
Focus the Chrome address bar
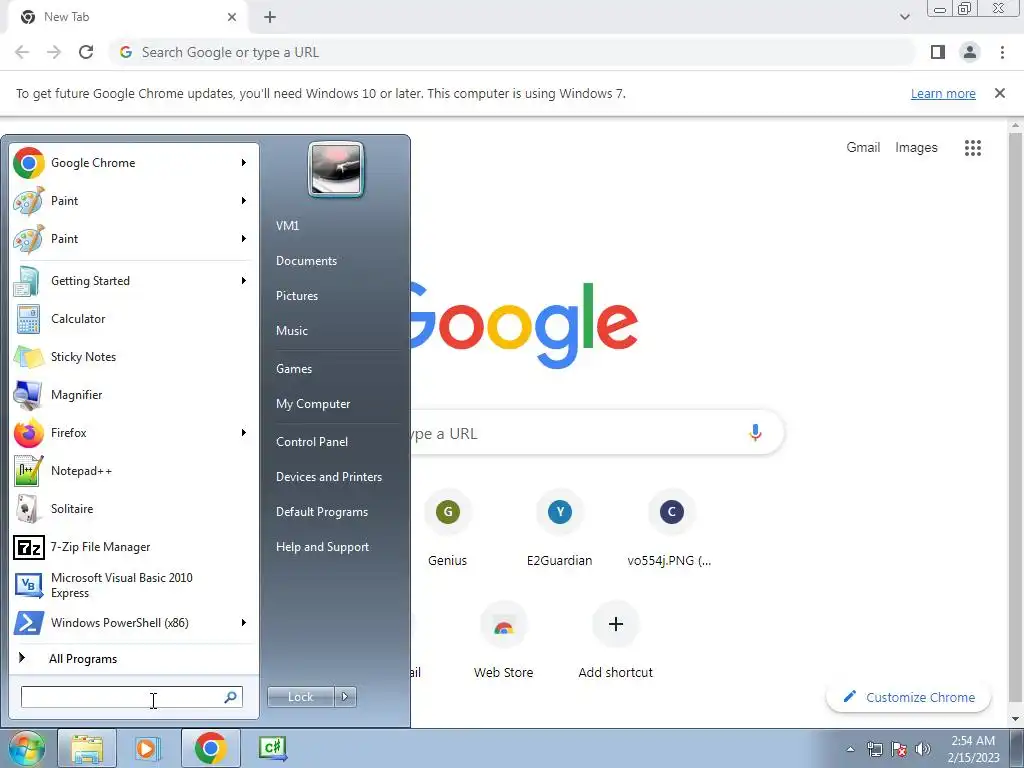pyautogui.click(x=513, y=52)
